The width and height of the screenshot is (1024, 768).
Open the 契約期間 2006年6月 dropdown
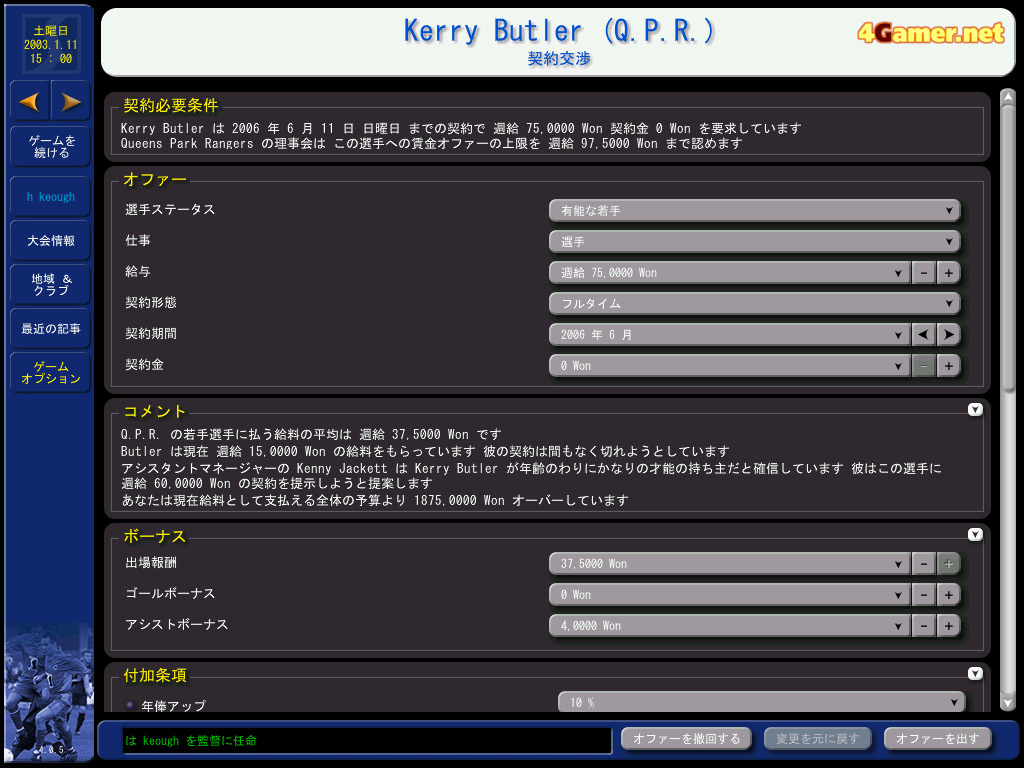pos(729,334)
